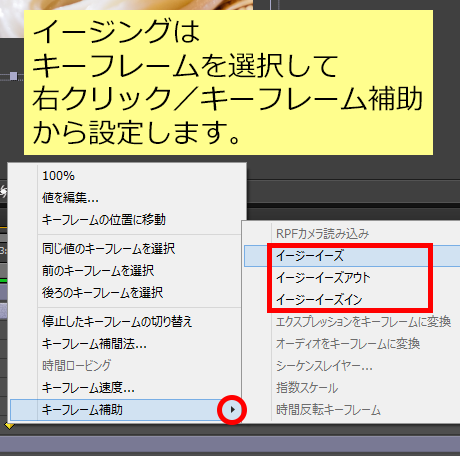Screen dimensions: 460x456
Task: Select 同じ値のキーフレームを選択
Action: coord(126,248)
